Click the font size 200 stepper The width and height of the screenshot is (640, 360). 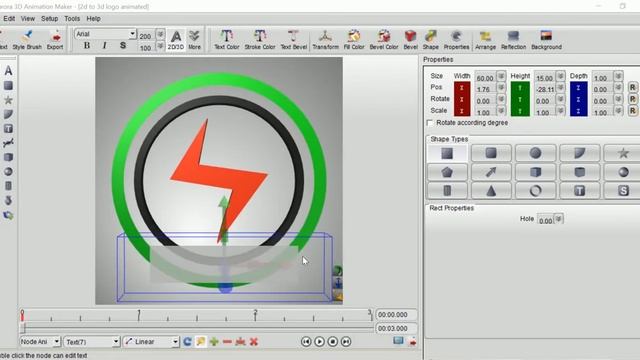(160, 34)
